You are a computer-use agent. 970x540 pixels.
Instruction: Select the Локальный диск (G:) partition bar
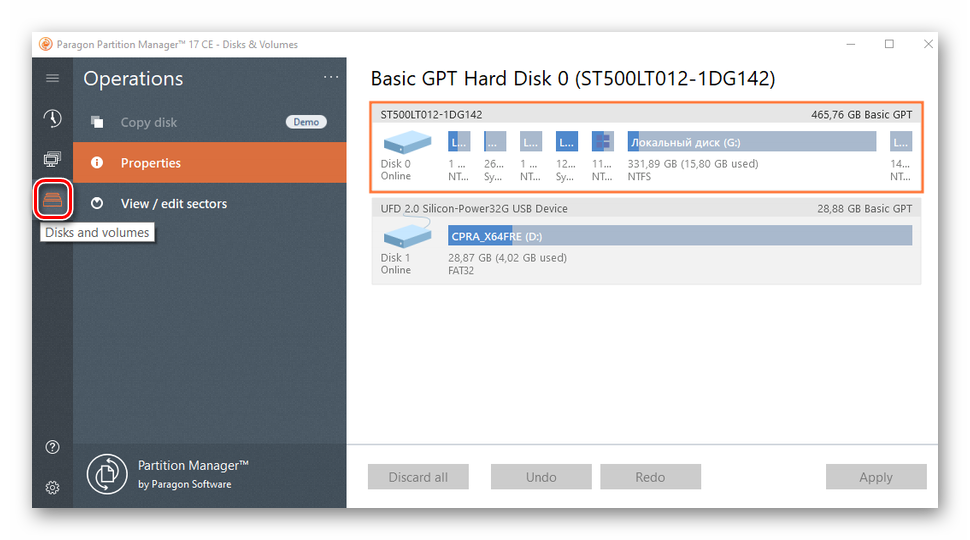751,142
